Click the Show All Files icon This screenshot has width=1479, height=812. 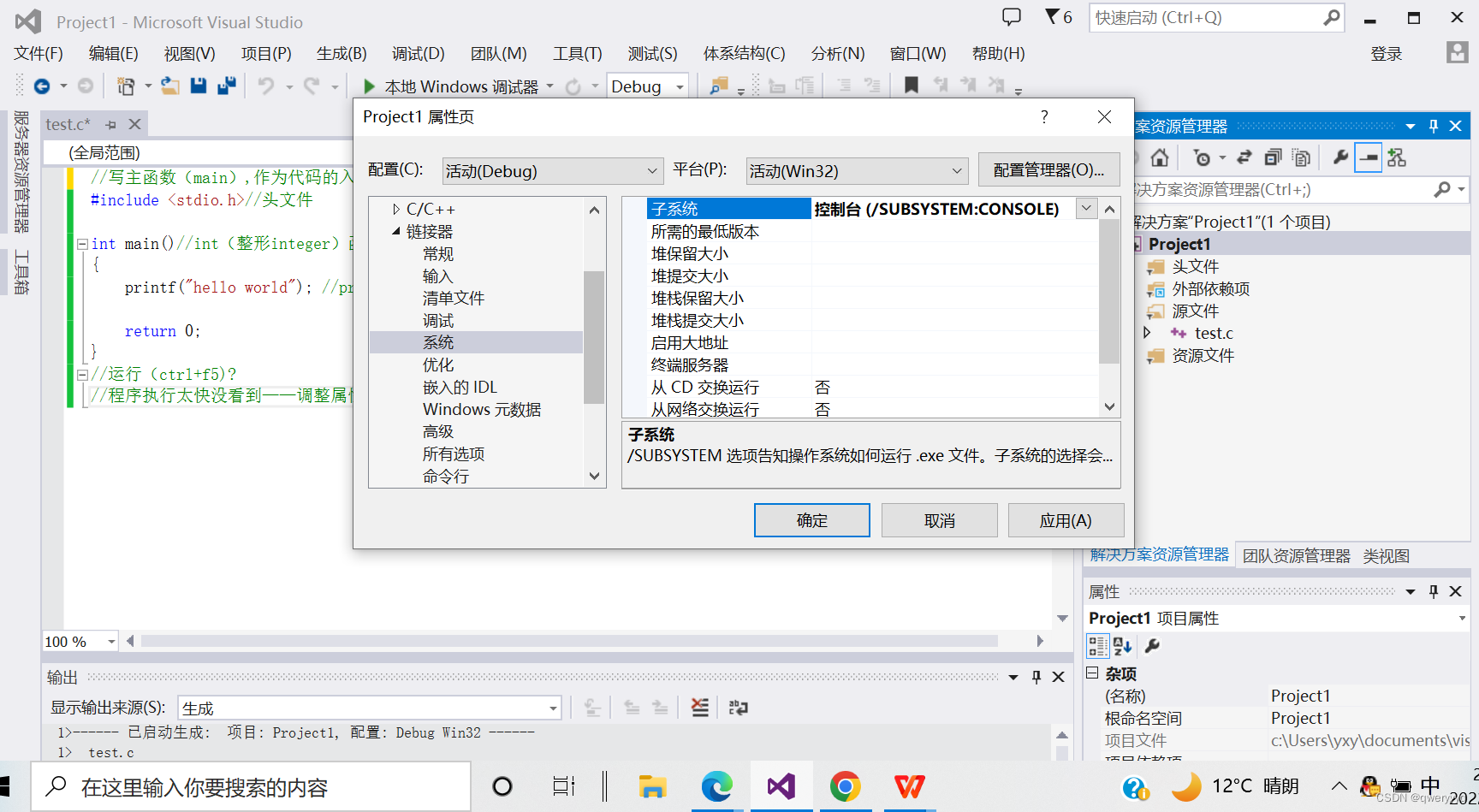(1302, 157)
